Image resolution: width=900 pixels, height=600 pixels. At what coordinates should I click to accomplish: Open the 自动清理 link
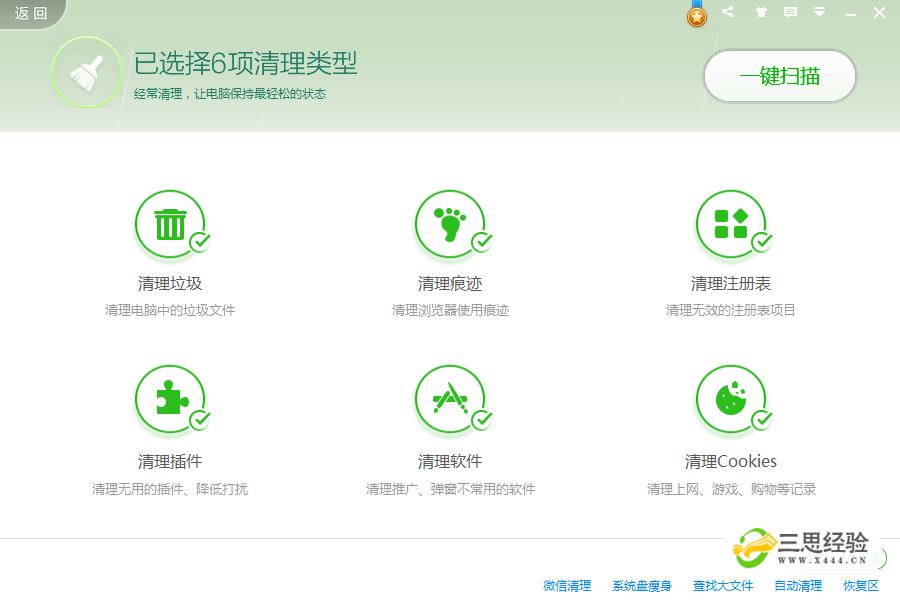(x=798, y=586)
